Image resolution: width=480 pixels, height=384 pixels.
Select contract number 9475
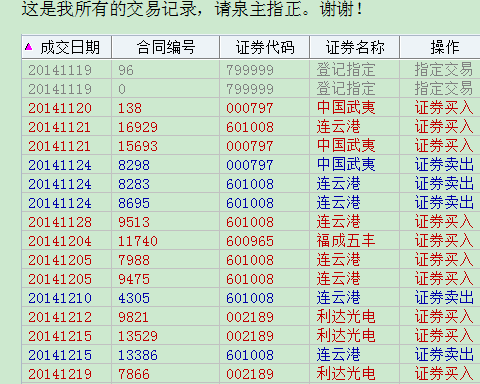point(134,279)
